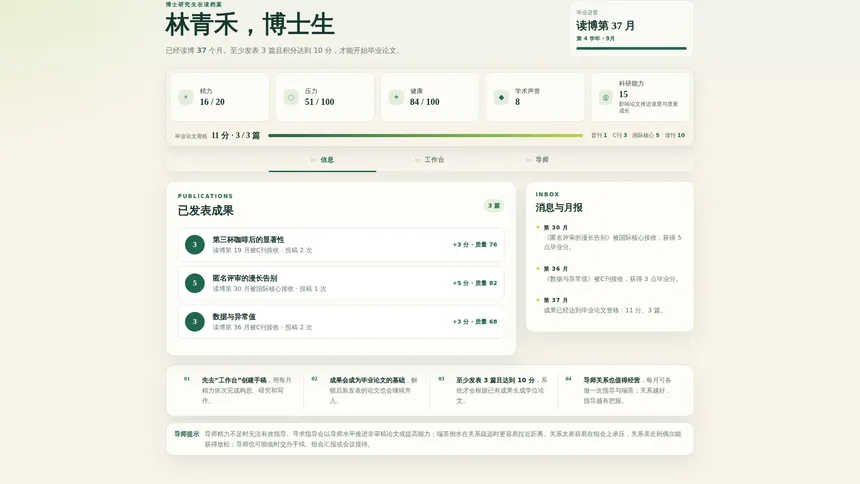Click the 第 37 月 inbox message

609,305
